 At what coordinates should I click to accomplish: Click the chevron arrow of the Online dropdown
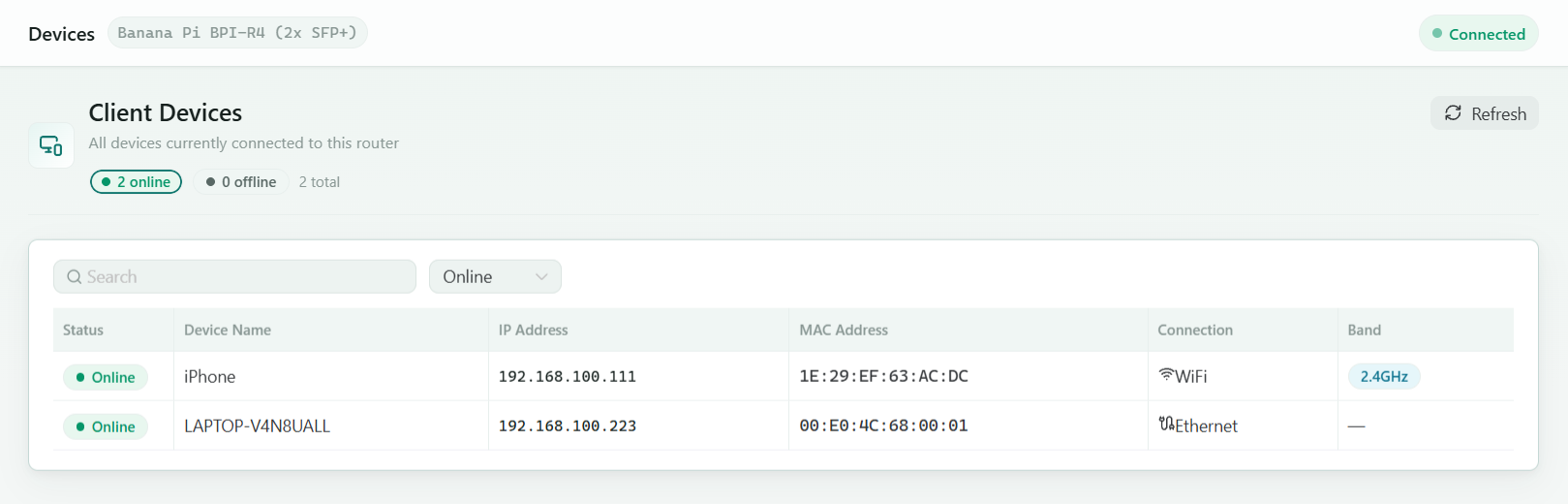541,277
